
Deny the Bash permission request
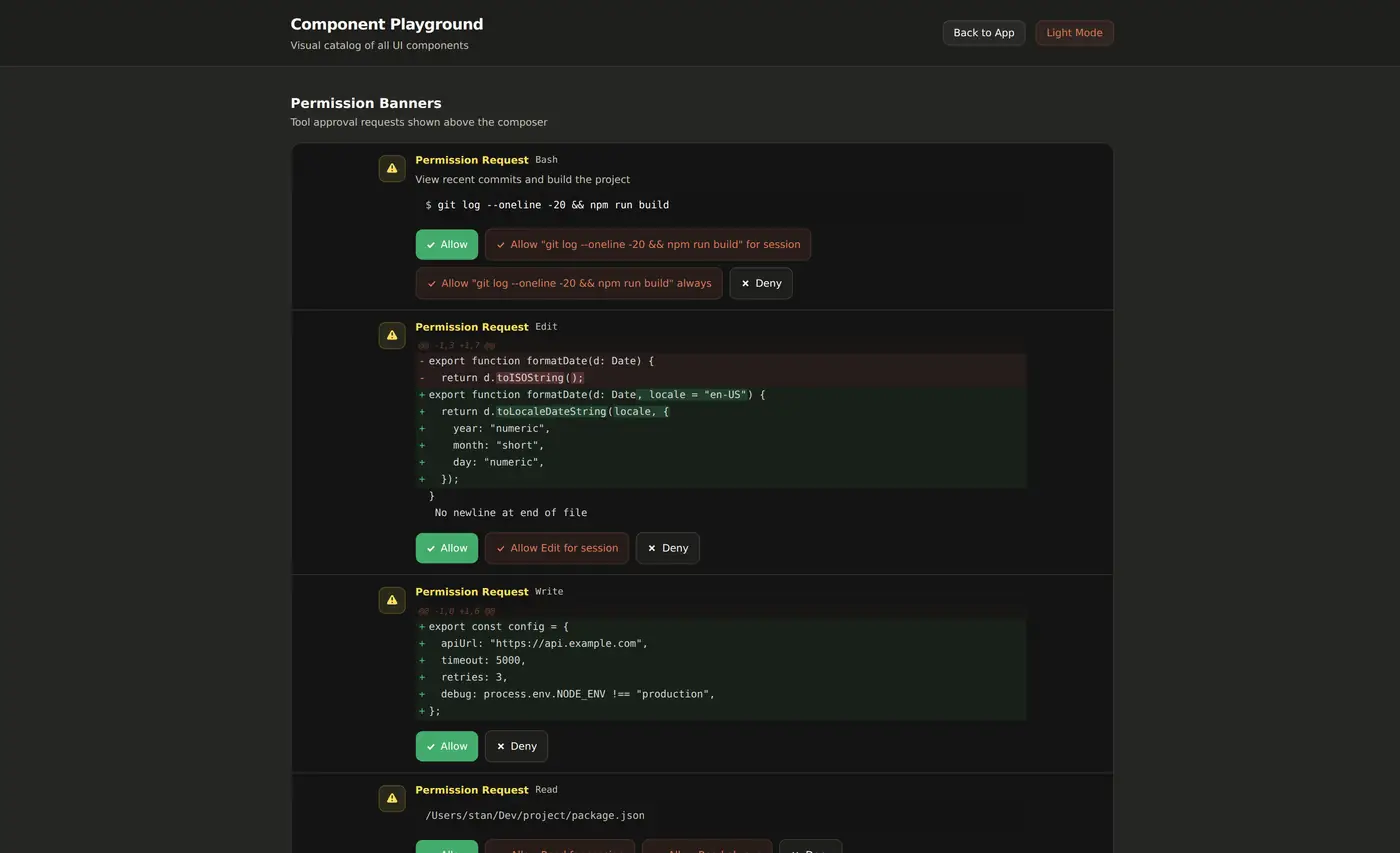761,284
